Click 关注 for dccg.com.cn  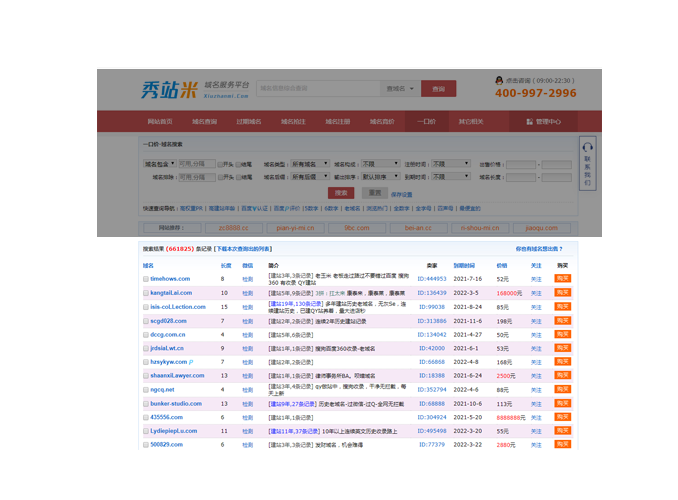[x=536, y=334]
